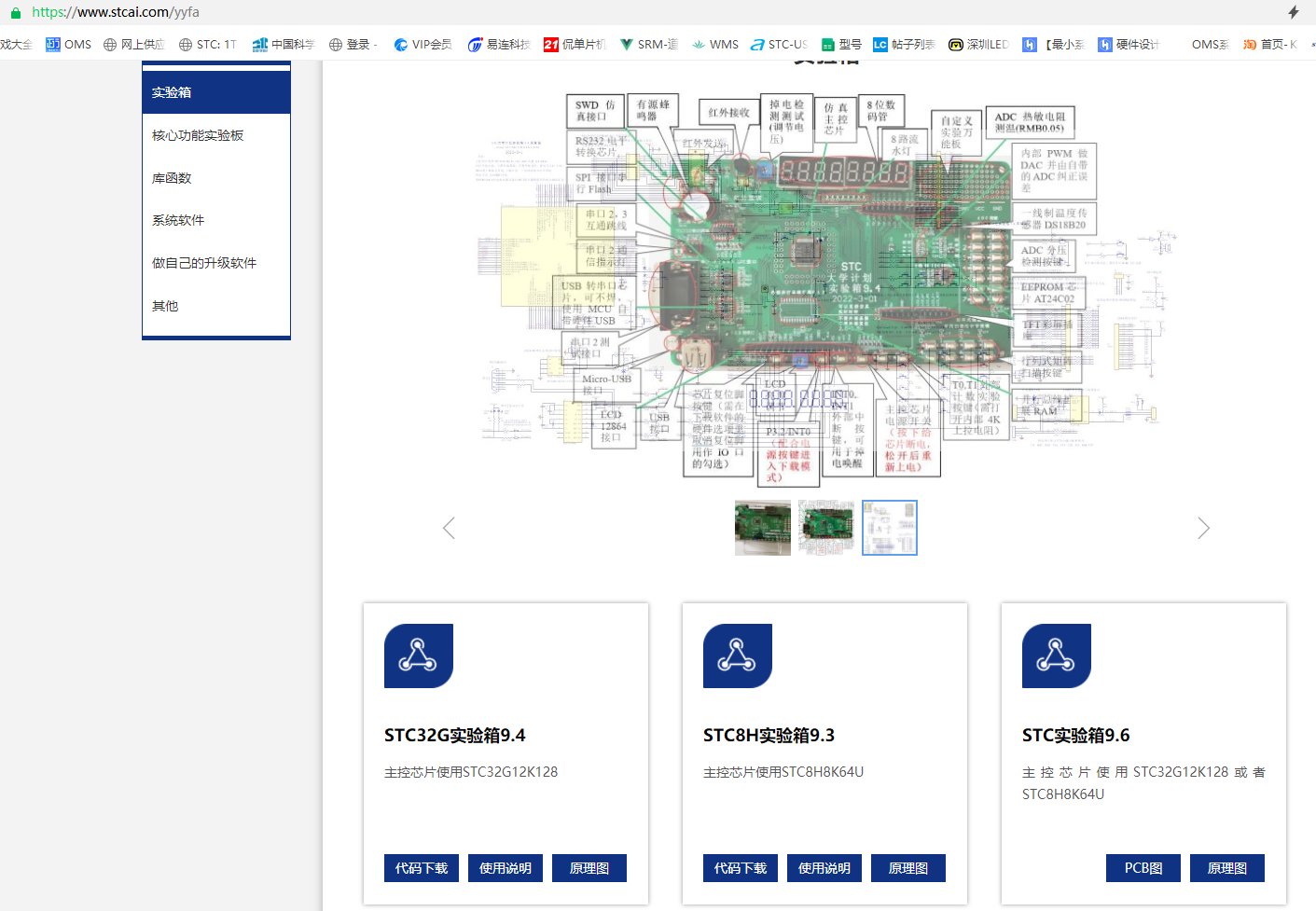
Task: Open the 网上供应 bookmark
Action: (x=134, y=44)
